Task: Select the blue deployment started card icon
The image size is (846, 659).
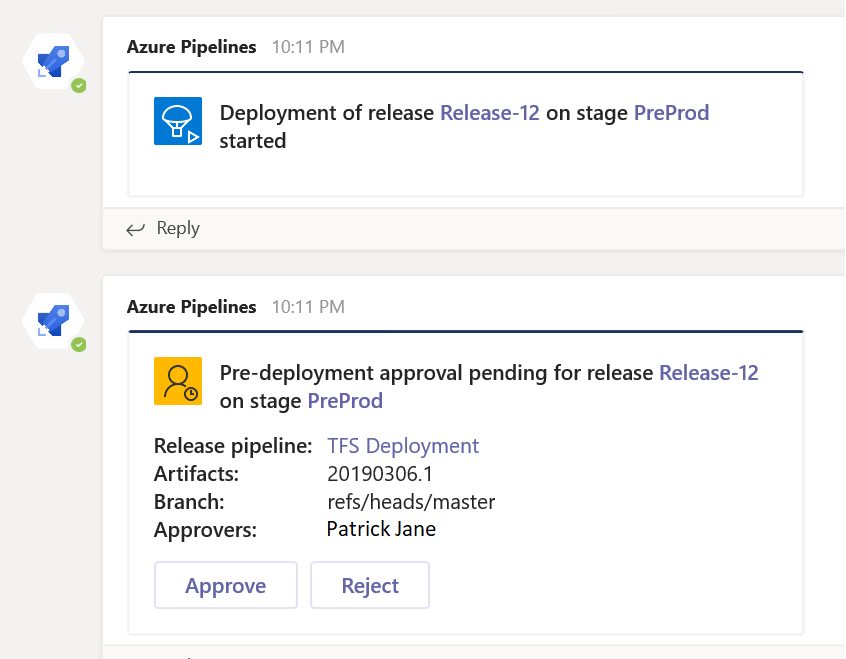Action: tap(177, 120)
